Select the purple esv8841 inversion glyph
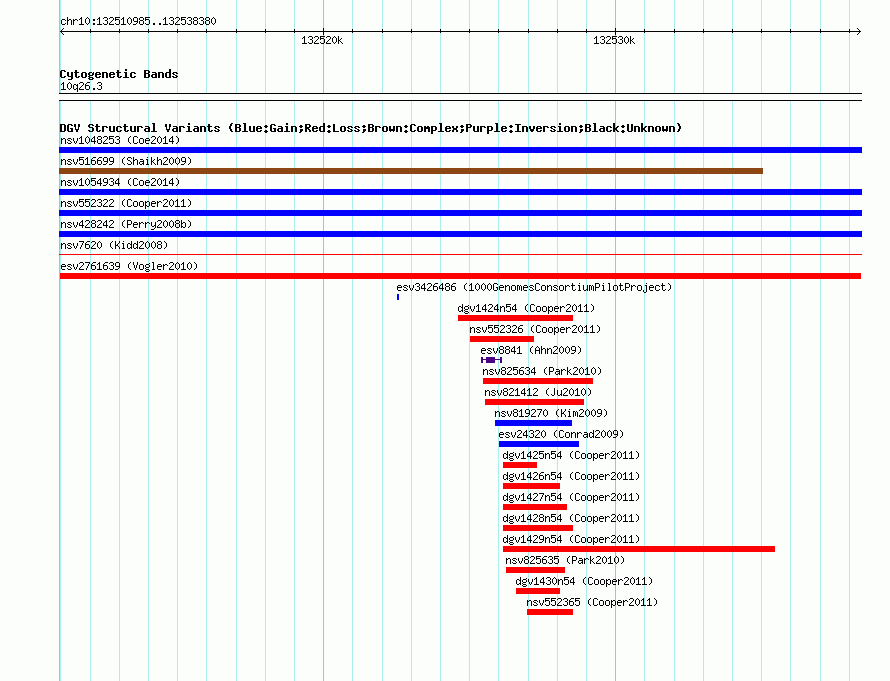 [492, 360]
